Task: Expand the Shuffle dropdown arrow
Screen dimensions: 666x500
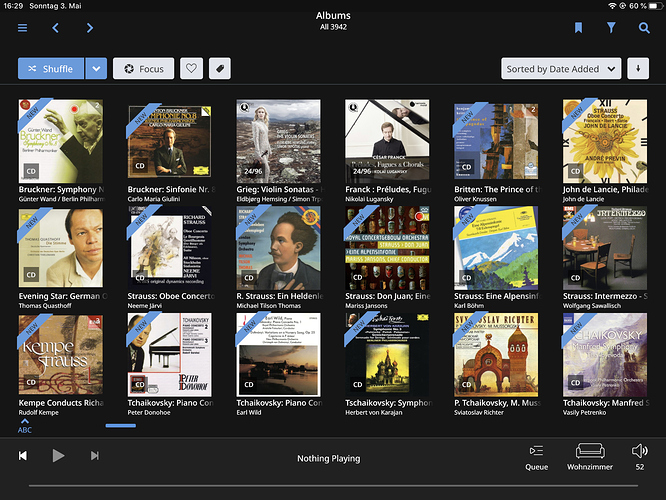Action: click(96, 68)
